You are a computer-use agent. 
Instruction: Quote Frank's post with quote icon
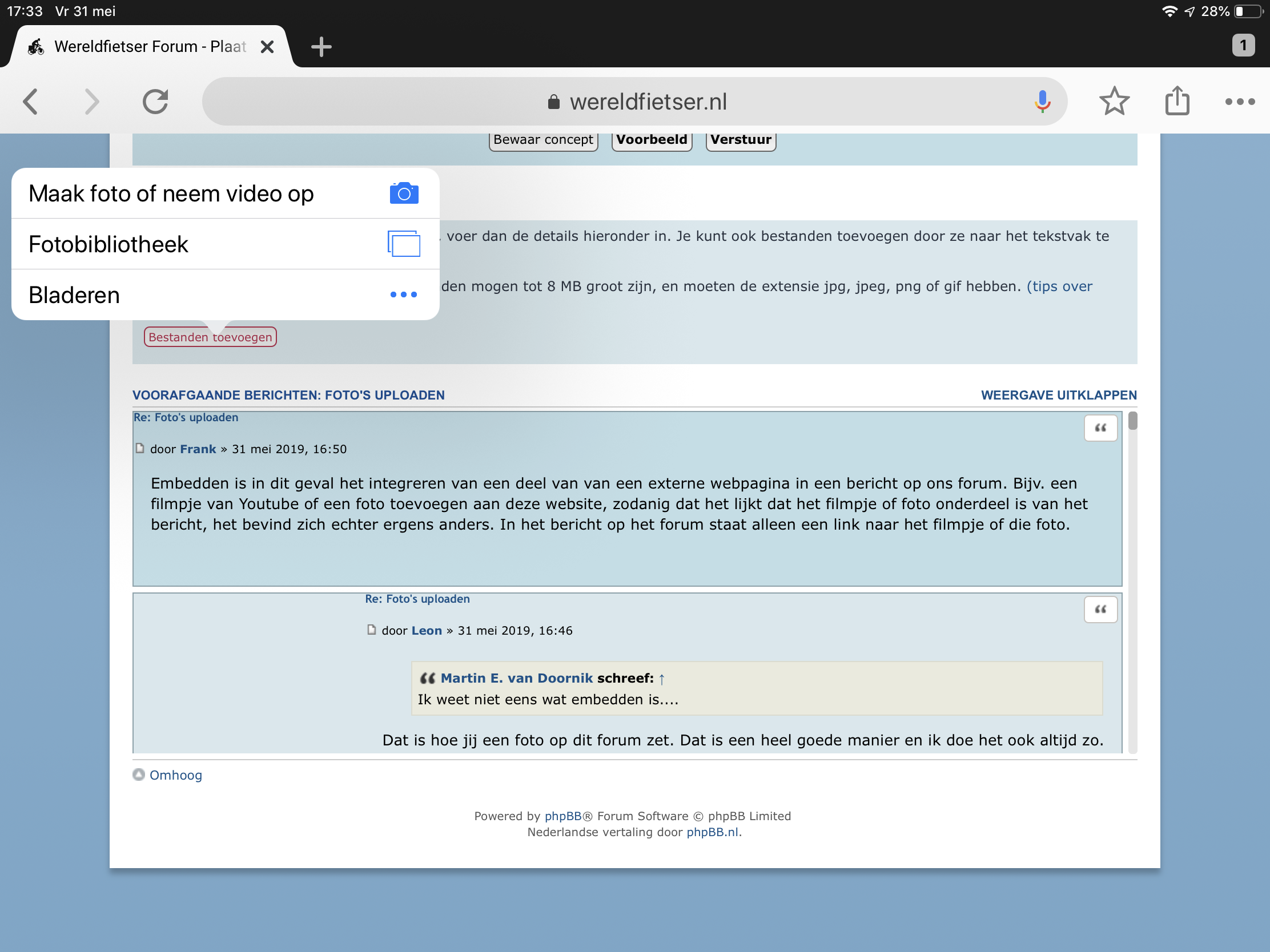[1100, 428]
